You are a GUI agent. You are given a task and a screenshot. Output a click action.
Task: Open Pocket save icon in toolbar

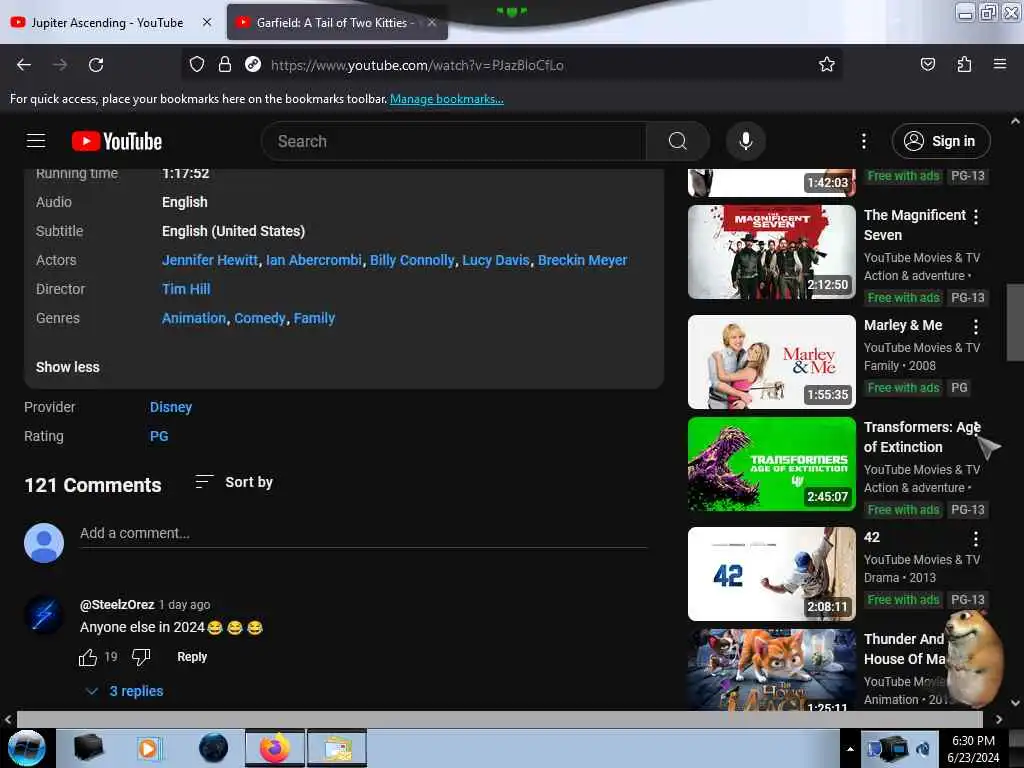(927, 64)
